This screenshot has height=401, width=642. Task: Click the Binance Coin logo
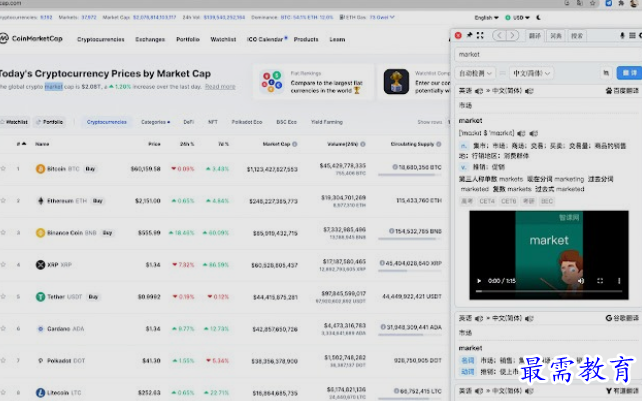40,233
